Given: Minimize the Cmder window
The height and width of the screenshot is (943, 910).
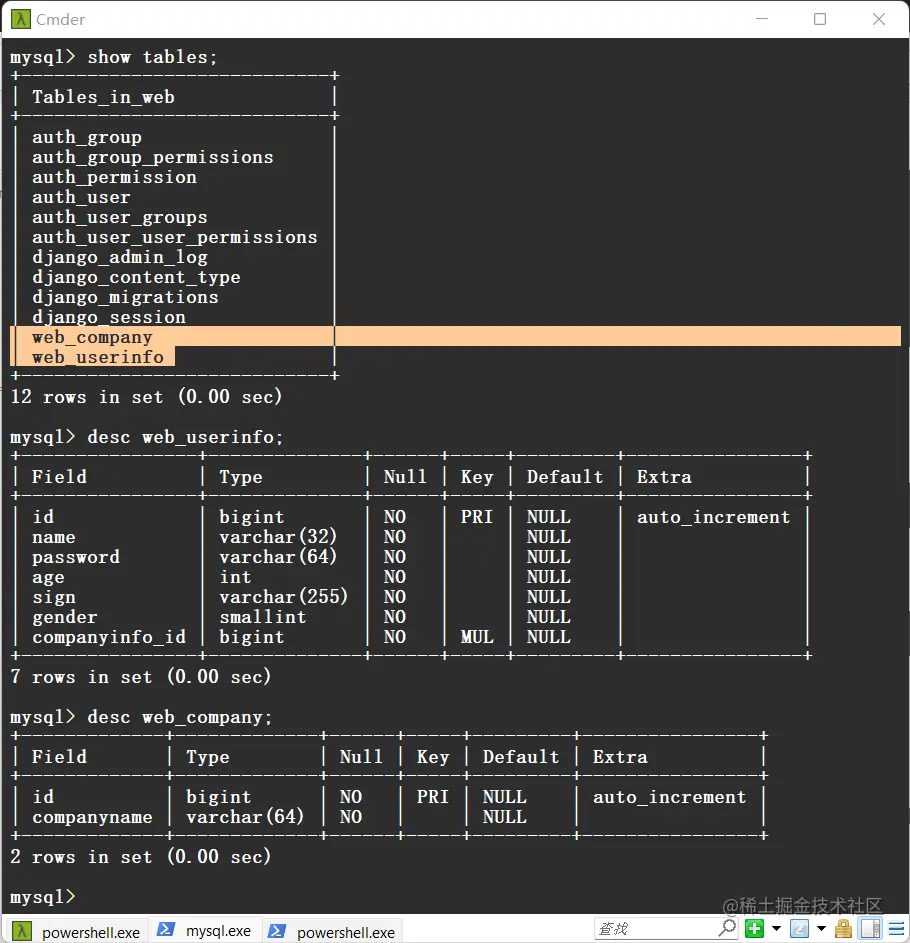Looking at the screenshot, I should tap(762, 19).
